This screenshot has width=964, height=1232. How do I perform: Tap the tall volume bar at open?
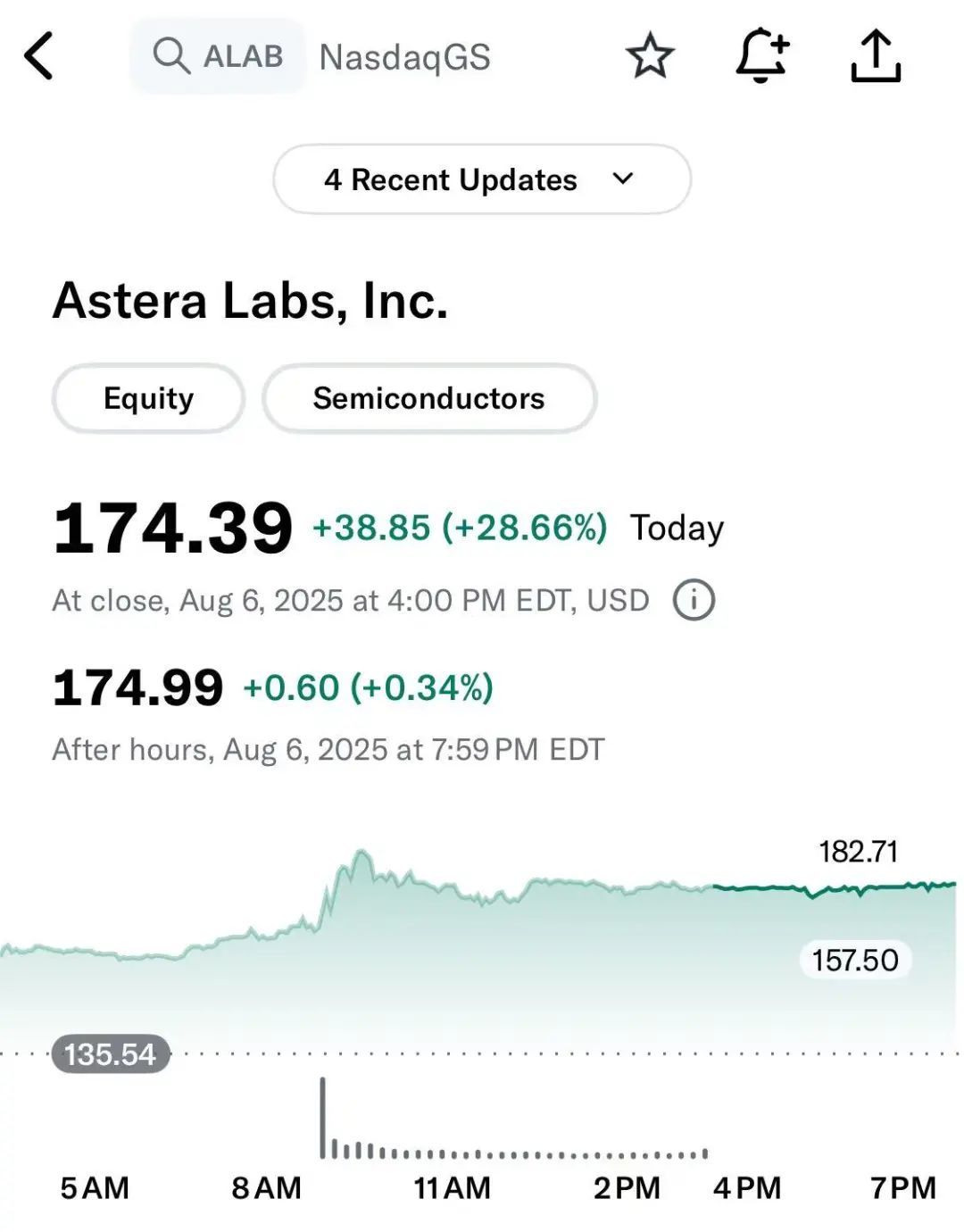tap(323, 1118)
